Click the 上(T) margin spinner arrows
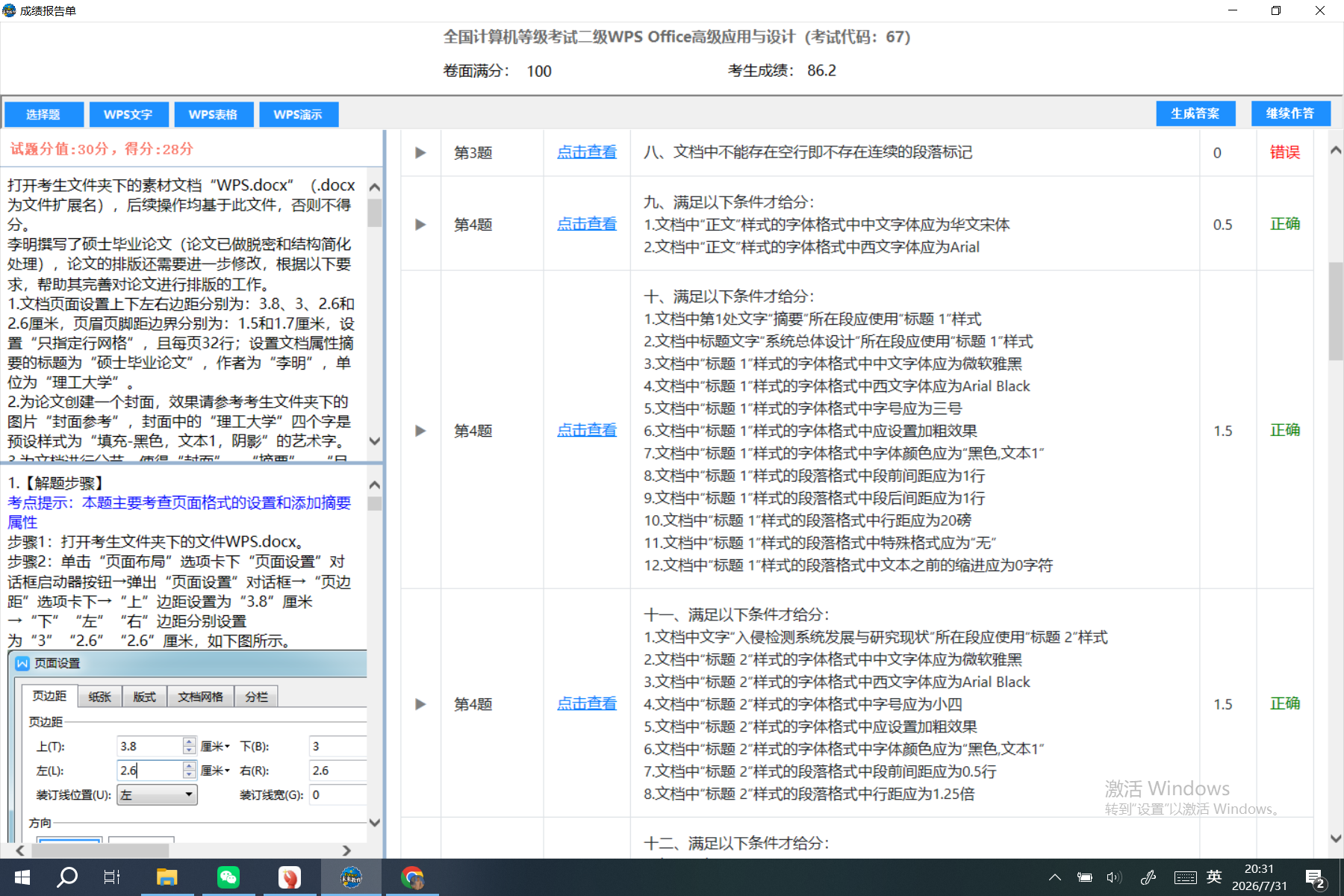Image resolution: width=1344 pixels, height=896 pixels. click(x=190, y=746)
